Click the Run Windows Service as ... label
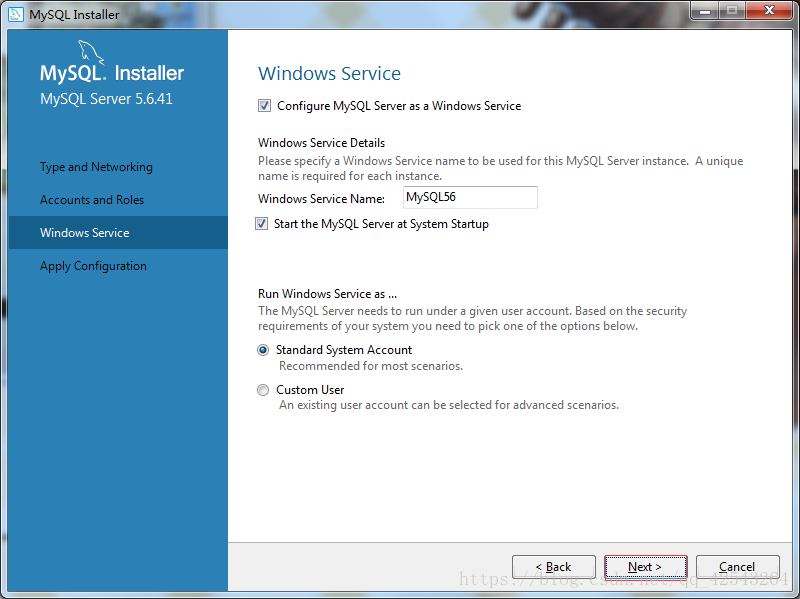 (328, 294)
